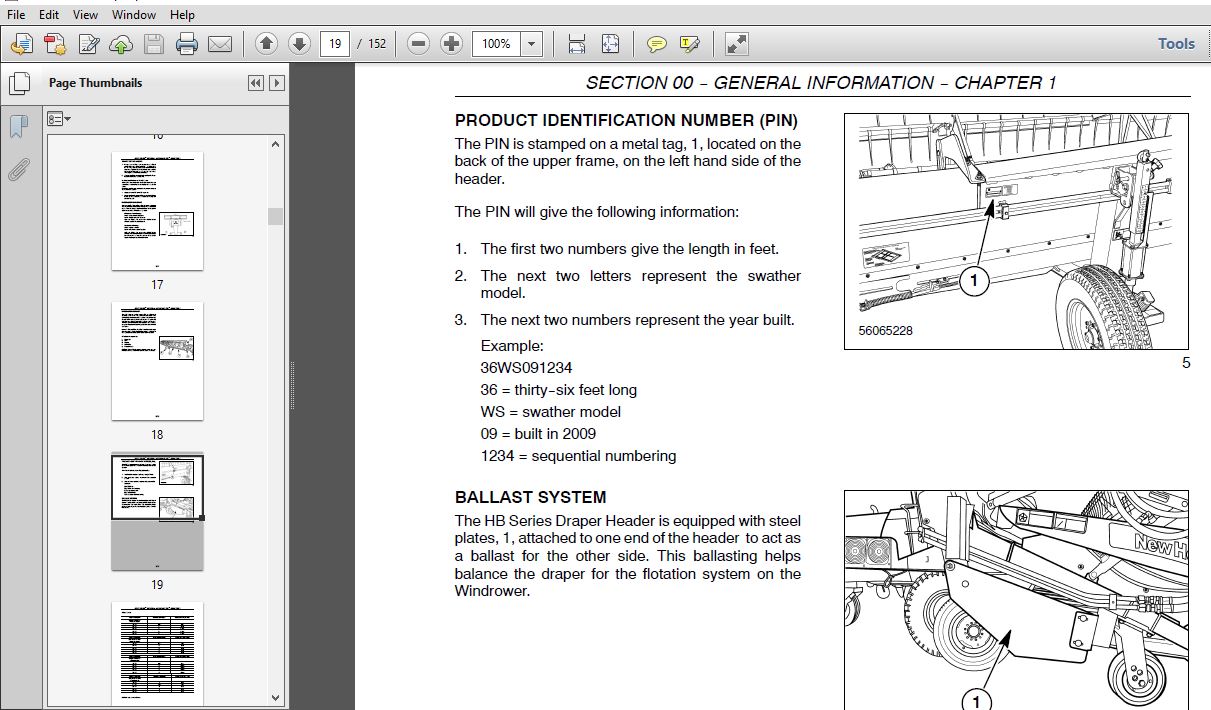Screen dimensions: 1211x710
Task: Open the thumbnails options menu dropdown
Action: [x=59, y=119]
